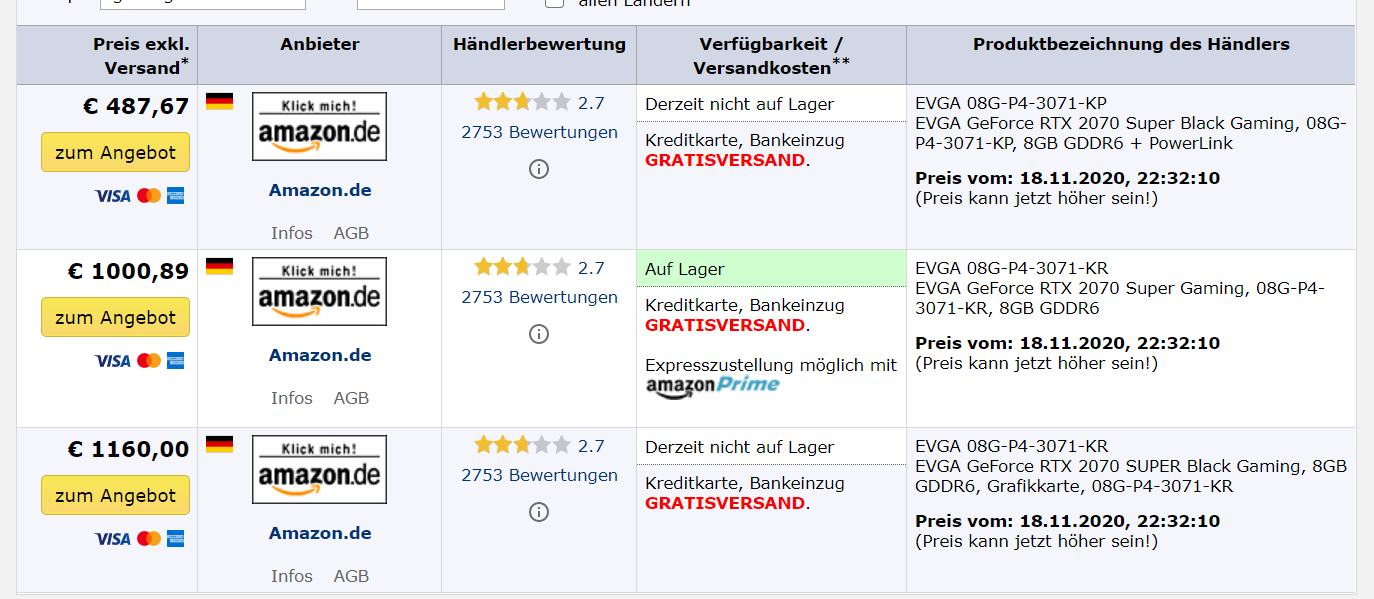
Task: Tick the 'allen Ländern' checkbox at top
Action: tap(555, 3)
